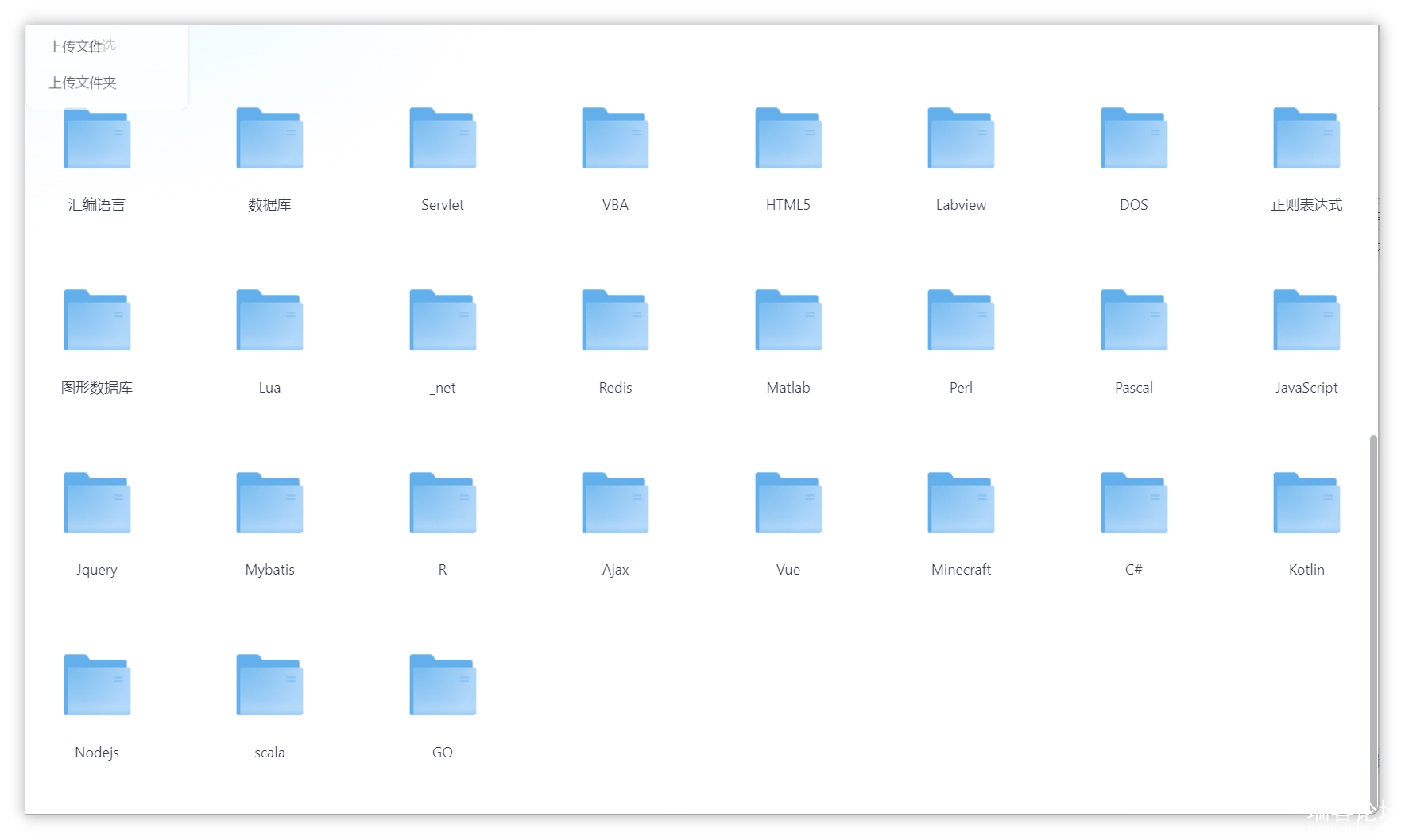Click the Vue folder icon
The height and width of the screenshot is (840, 1405).
click(x=788, y=504)
